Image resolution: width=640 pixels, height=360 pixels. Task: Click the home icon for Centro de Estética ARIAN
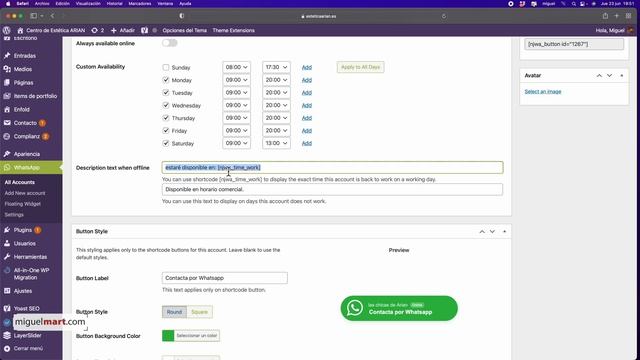coord(20,30)
